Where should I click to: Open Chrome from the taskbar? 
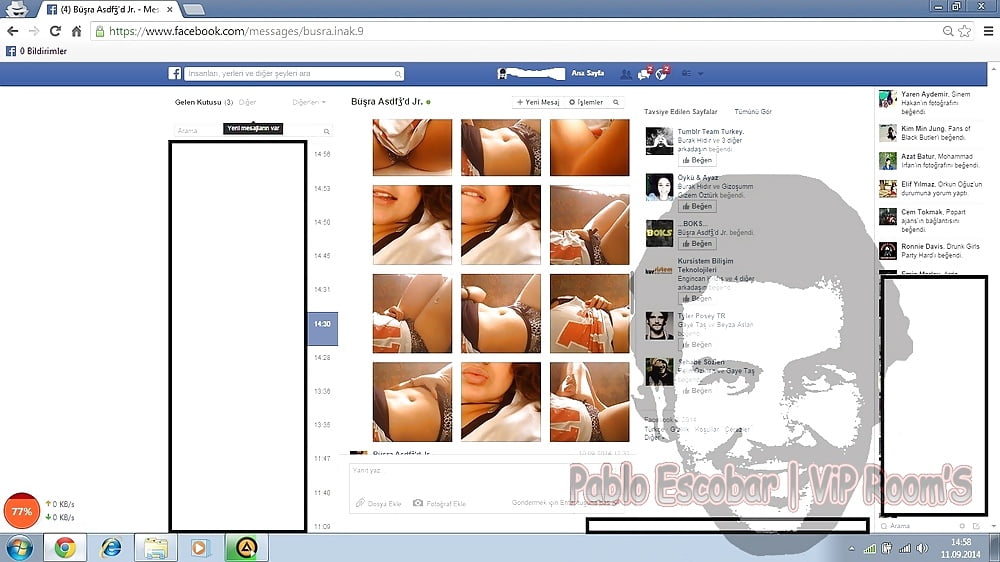(x=64, y=548)
